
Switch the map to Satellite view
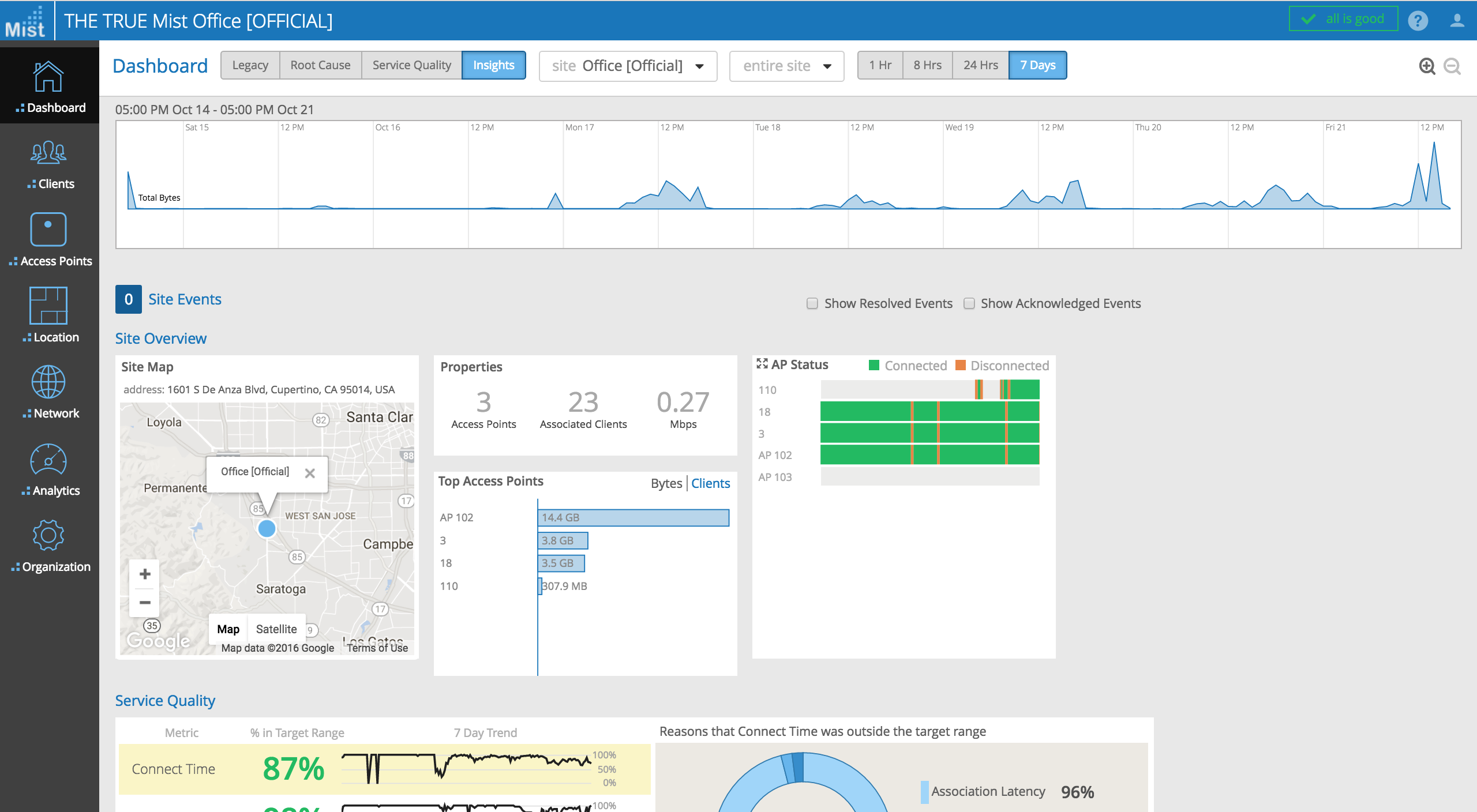276,629
